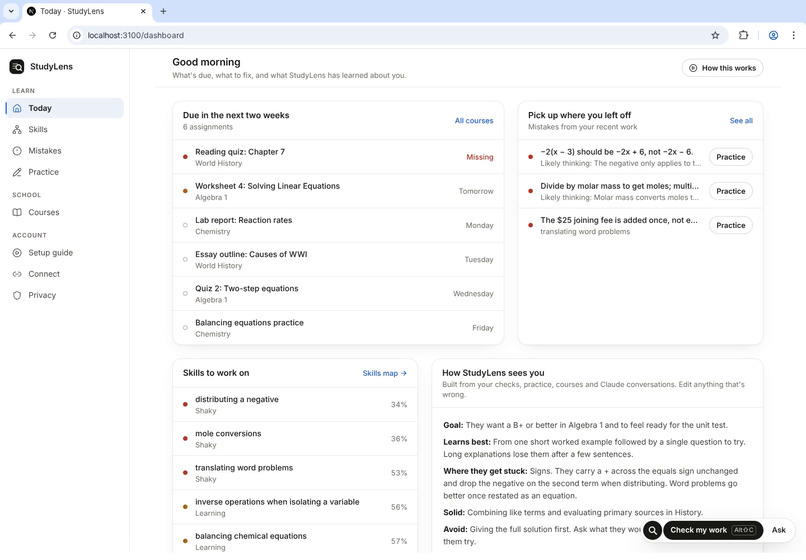Bookmark this page with star icon
The width and height of the screenshot is (806, 560).
(715, 35)
